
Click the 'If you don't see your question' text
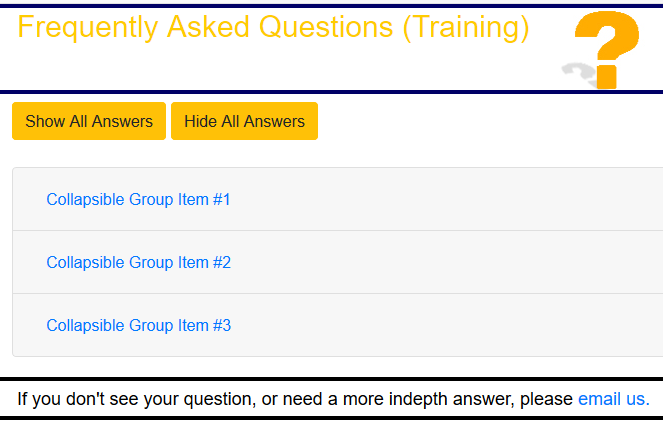click(136, 399)
